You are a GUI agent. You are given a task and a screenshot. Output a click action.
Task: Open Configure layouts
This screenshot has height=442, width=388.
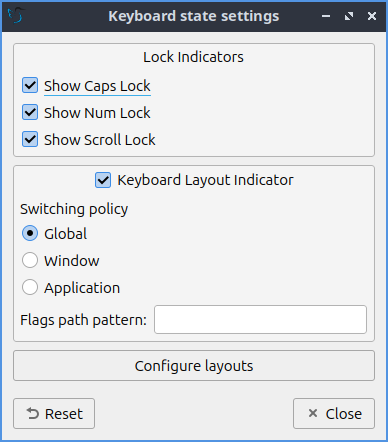(194, 365)
